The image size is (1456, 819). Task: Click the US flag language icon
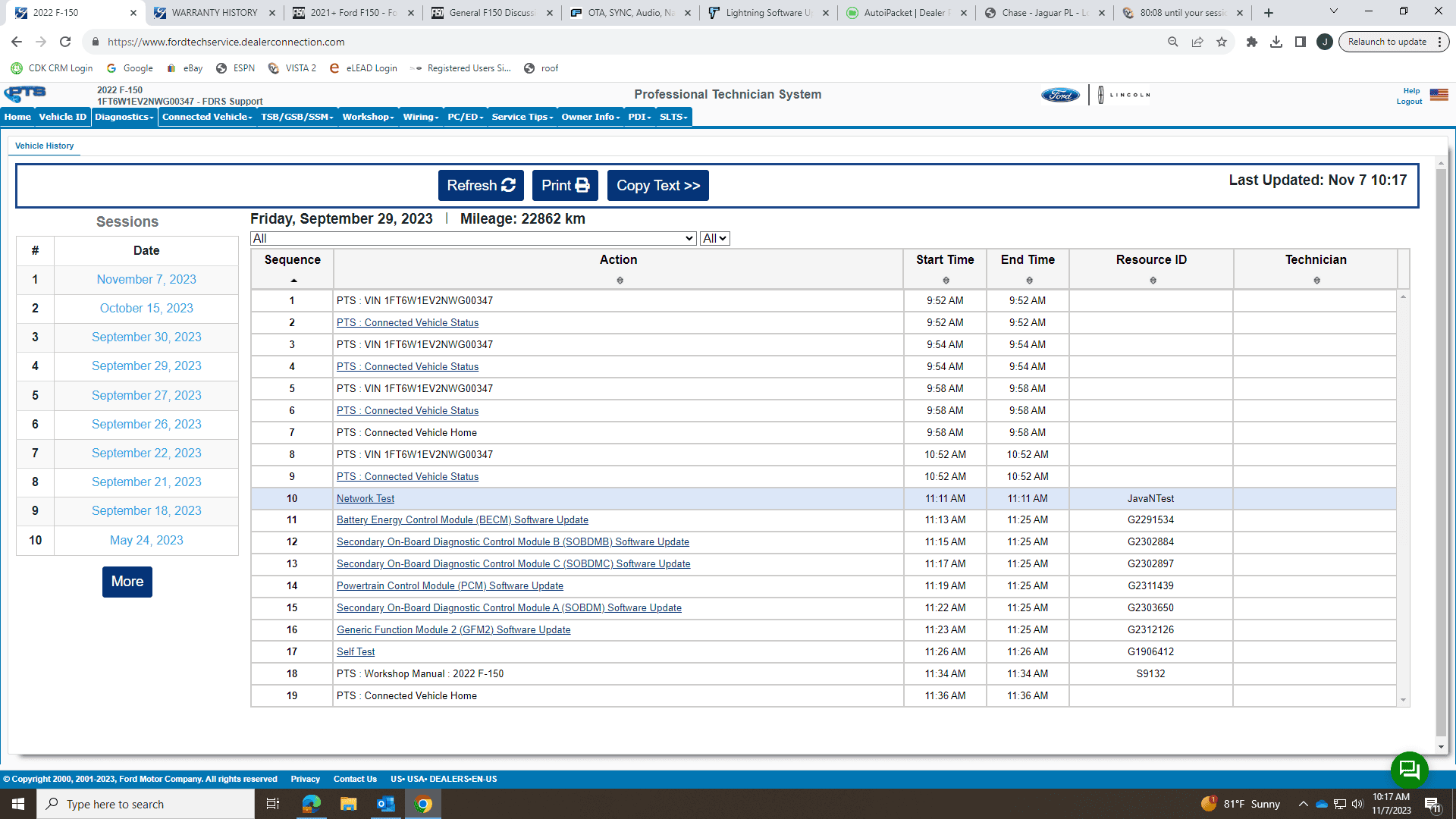tap(1439, 95)
